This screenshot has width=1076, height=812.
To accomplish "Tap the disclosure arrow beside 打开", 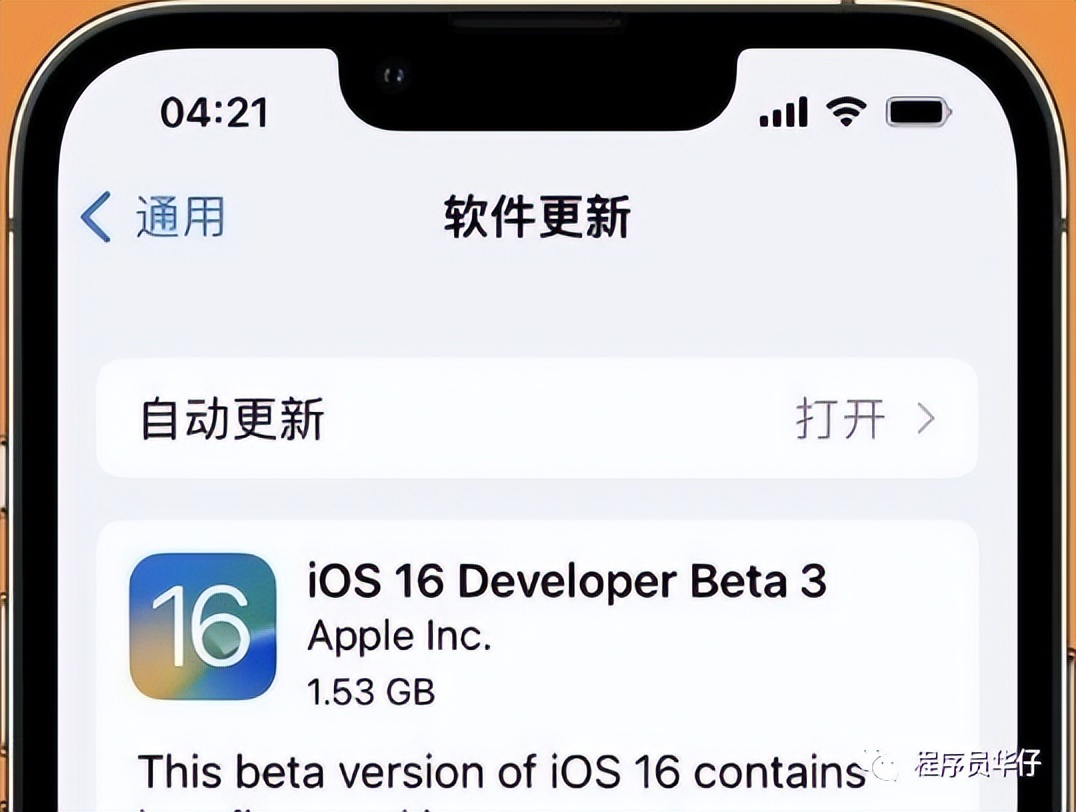I will [927, 421].
